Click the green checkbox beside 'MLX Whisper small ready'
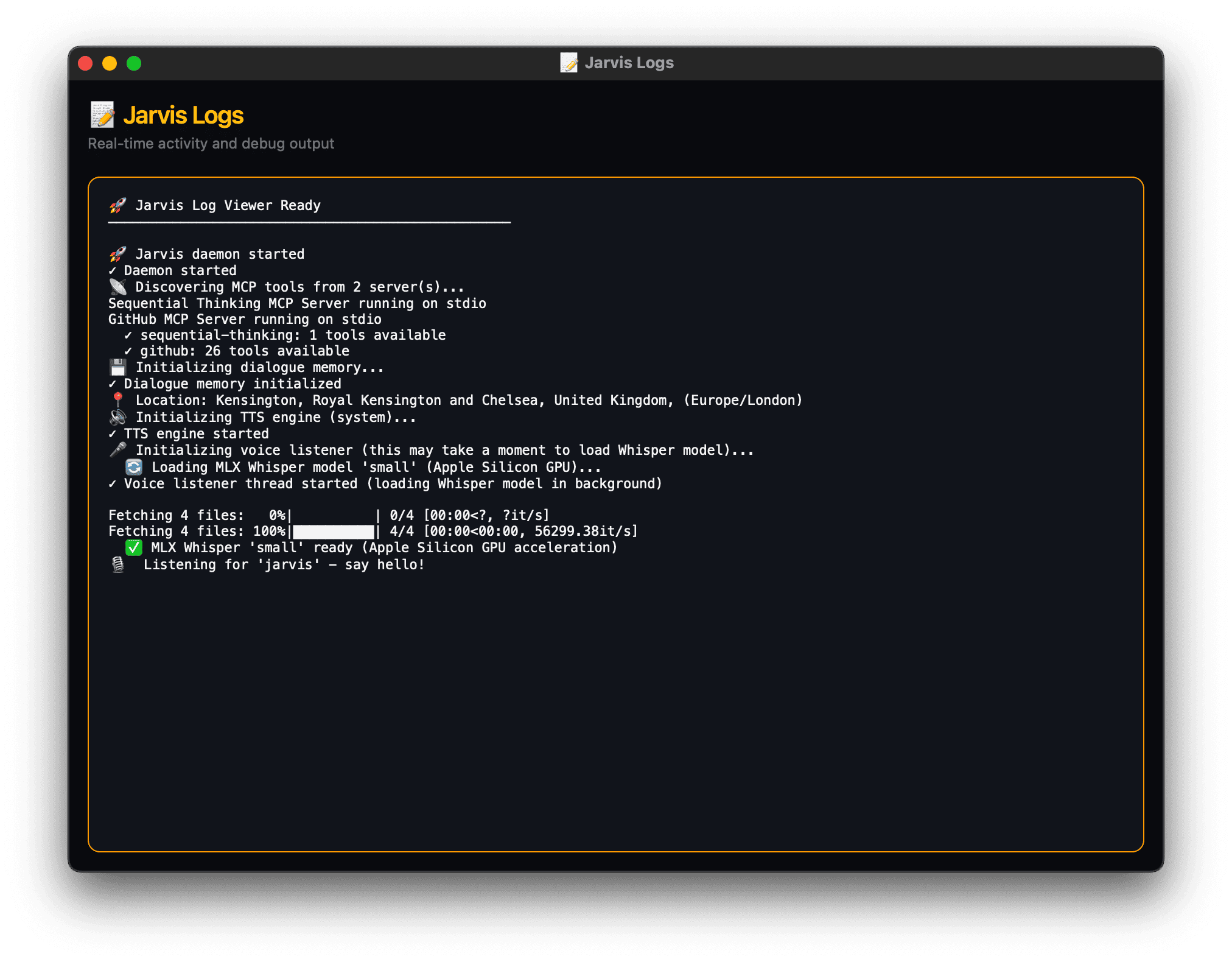Viewport: 1232px width, 962px height. tap(135, 547)
